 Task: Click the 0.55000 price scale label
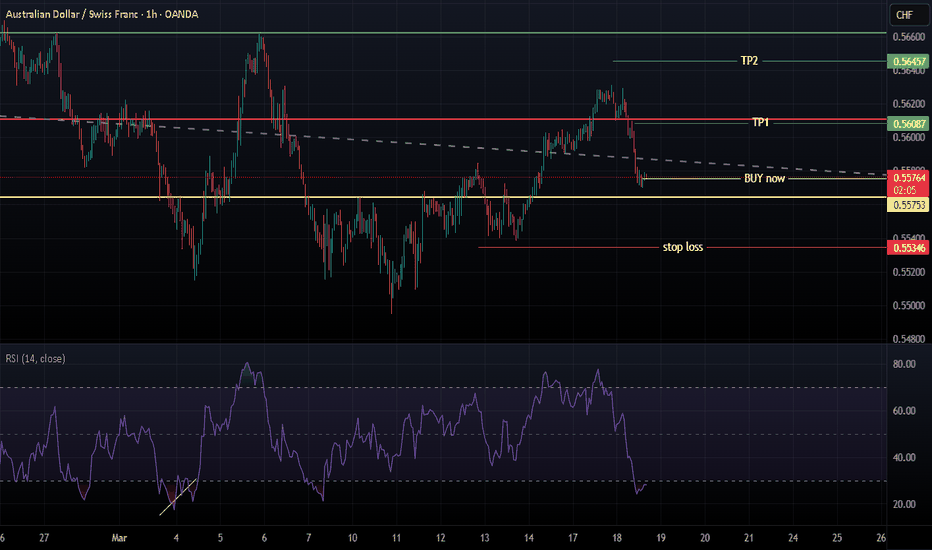(909, 306)
